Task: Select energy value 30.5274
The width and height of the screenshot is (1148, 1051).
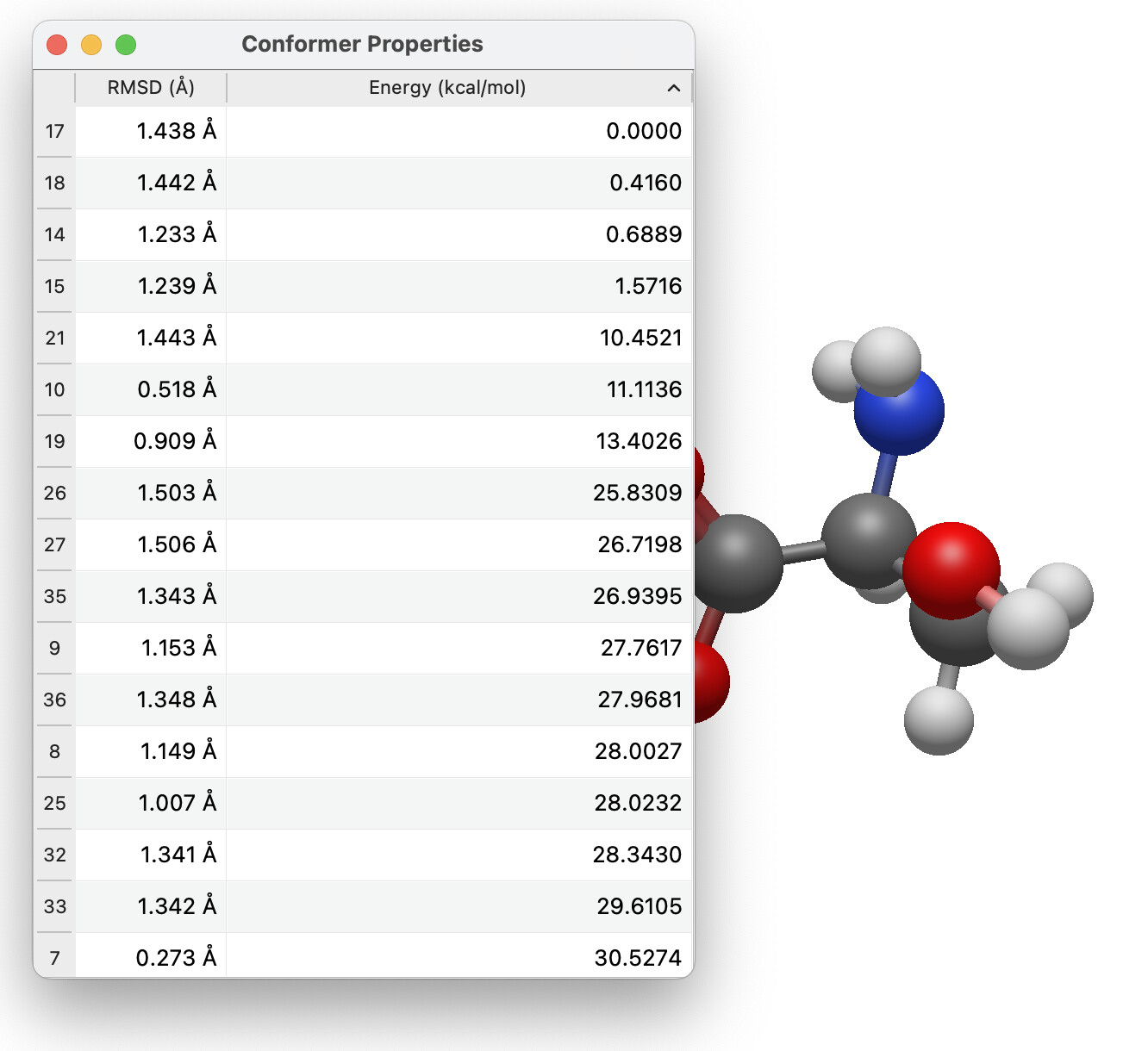Action: point(459,955)
